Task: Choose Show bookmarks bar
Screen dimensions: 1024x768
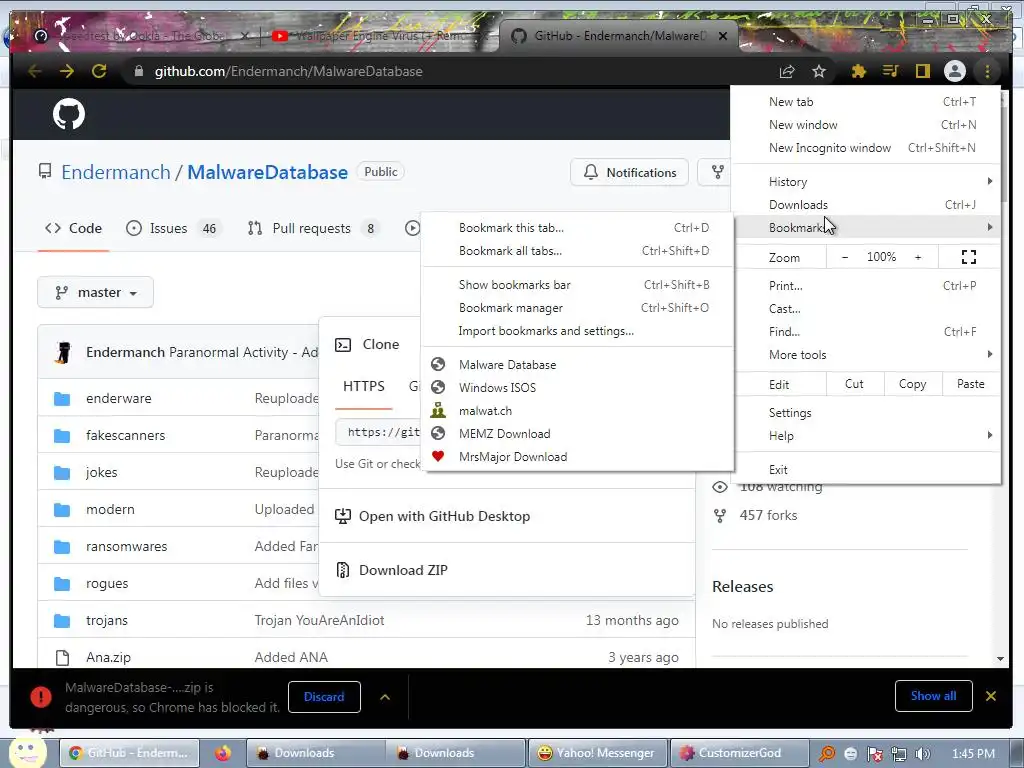Action: pos(578,285)
